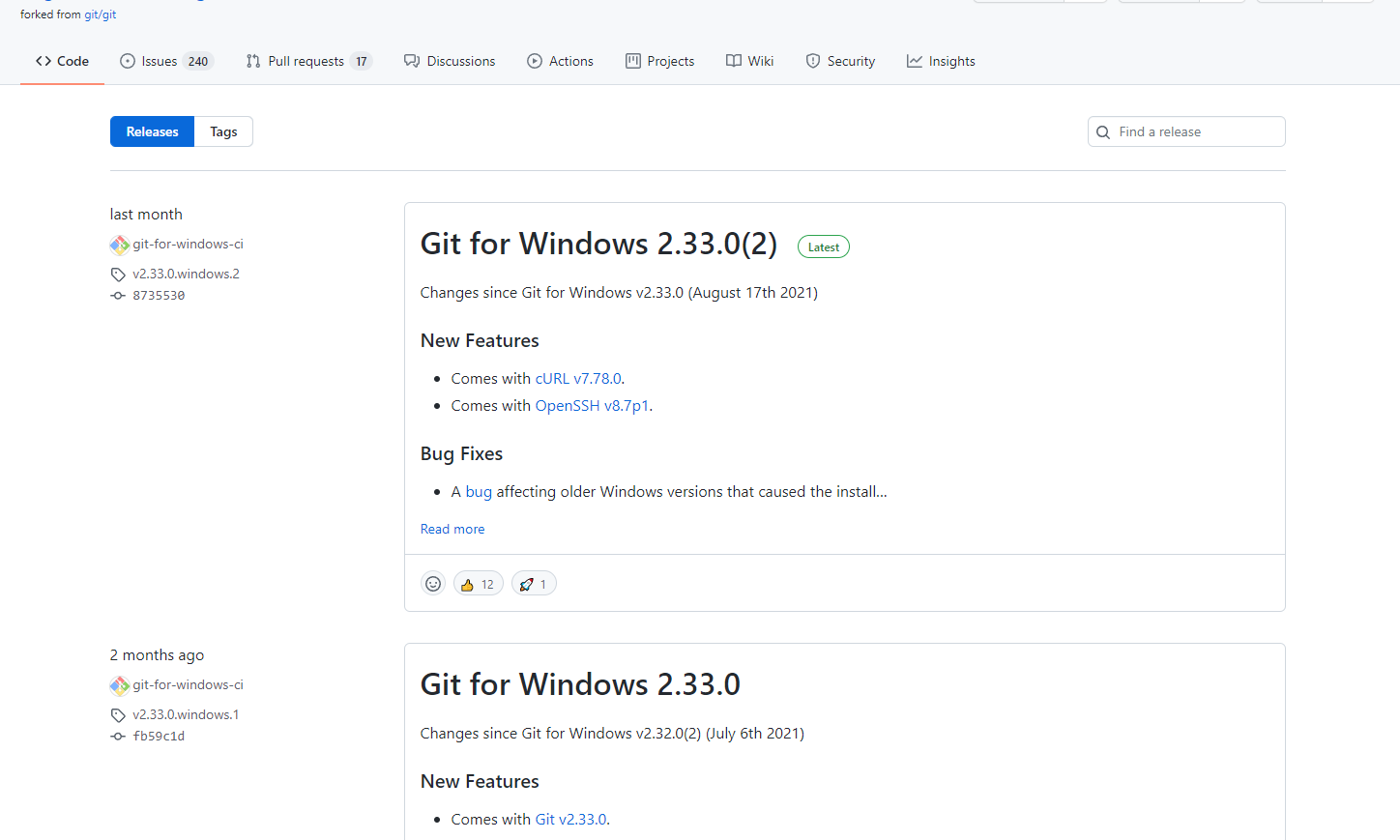Open tag v2.33.0.windows.1

click(x=186, y=714)
